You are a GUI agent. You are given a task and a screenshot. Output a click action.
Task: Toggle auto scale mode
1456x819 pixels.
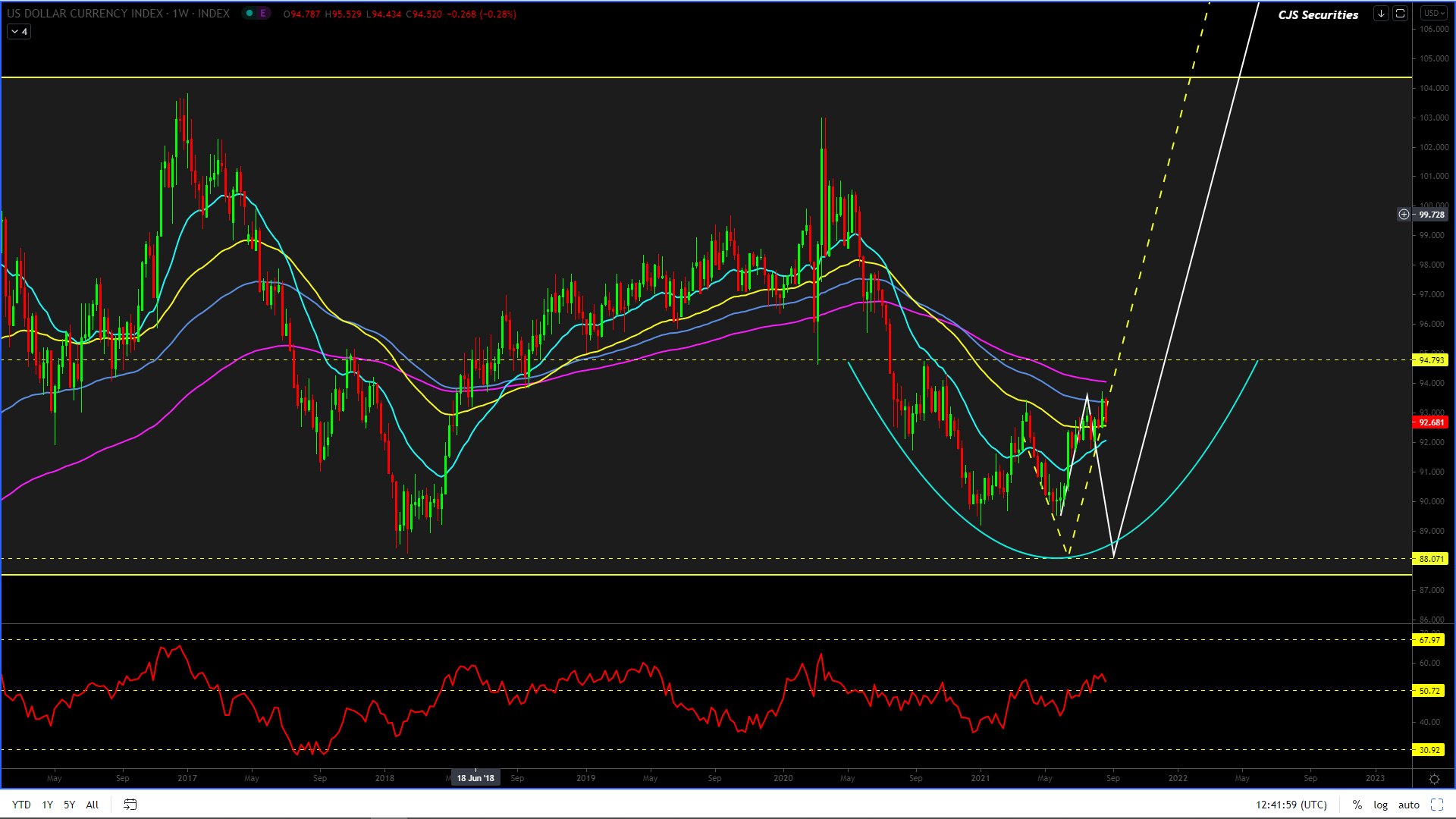click(x=1408, y=805)
